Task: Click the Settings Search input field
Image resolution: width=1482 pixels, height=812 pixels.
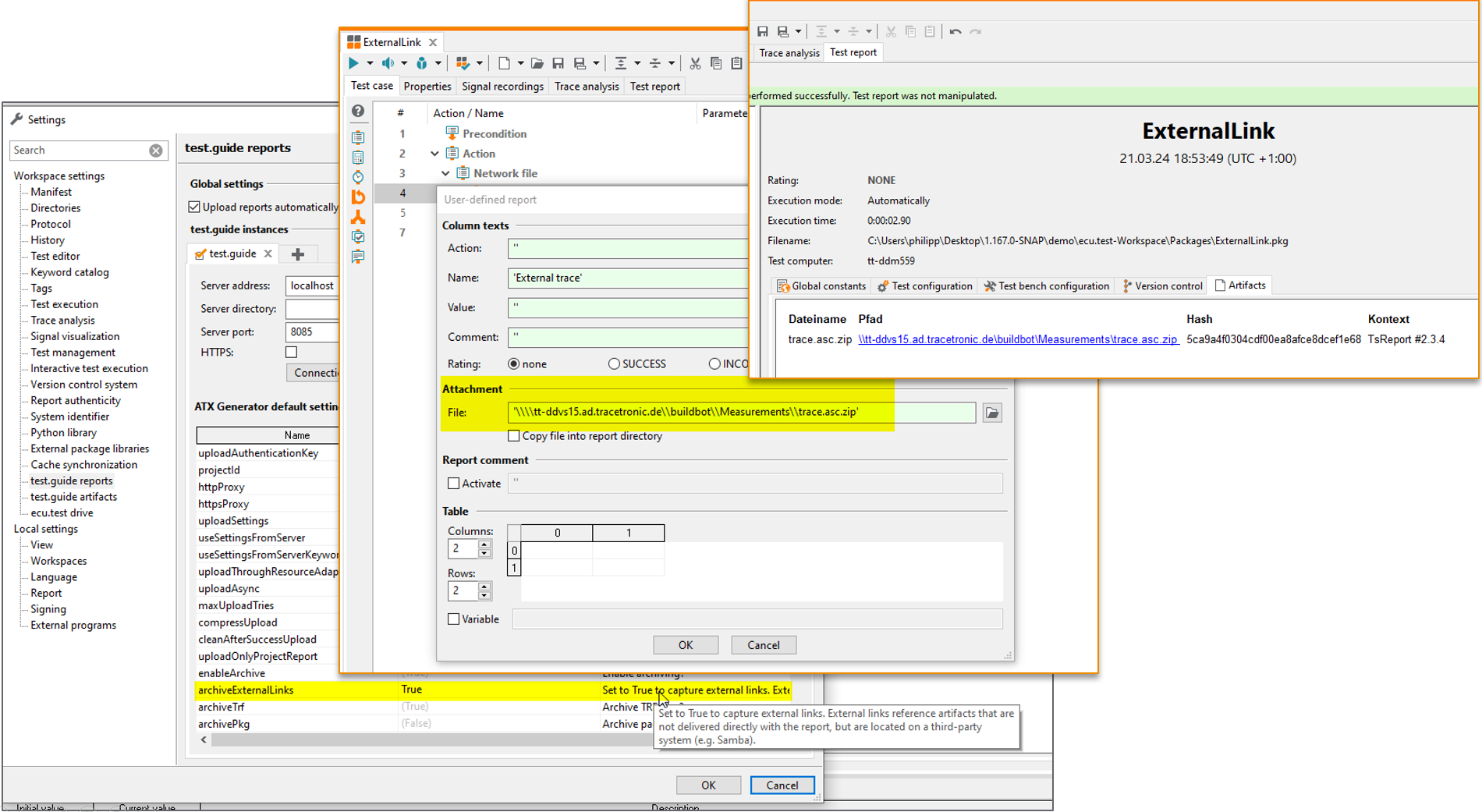Action: coord(78,151)
